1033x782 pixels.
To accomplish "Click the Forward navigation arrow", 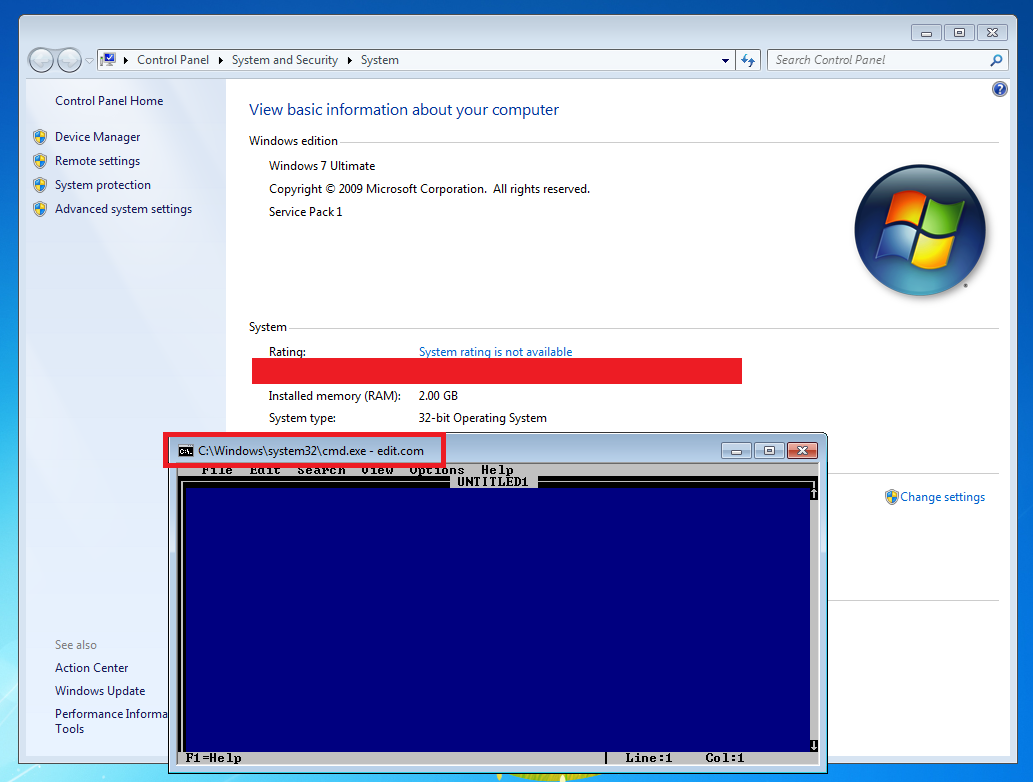I will tap(69, 61).
